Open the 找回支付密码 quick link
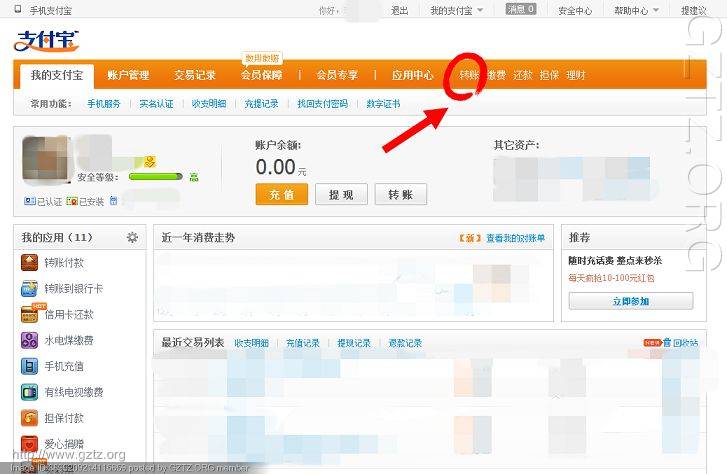 tap(322, 104)
